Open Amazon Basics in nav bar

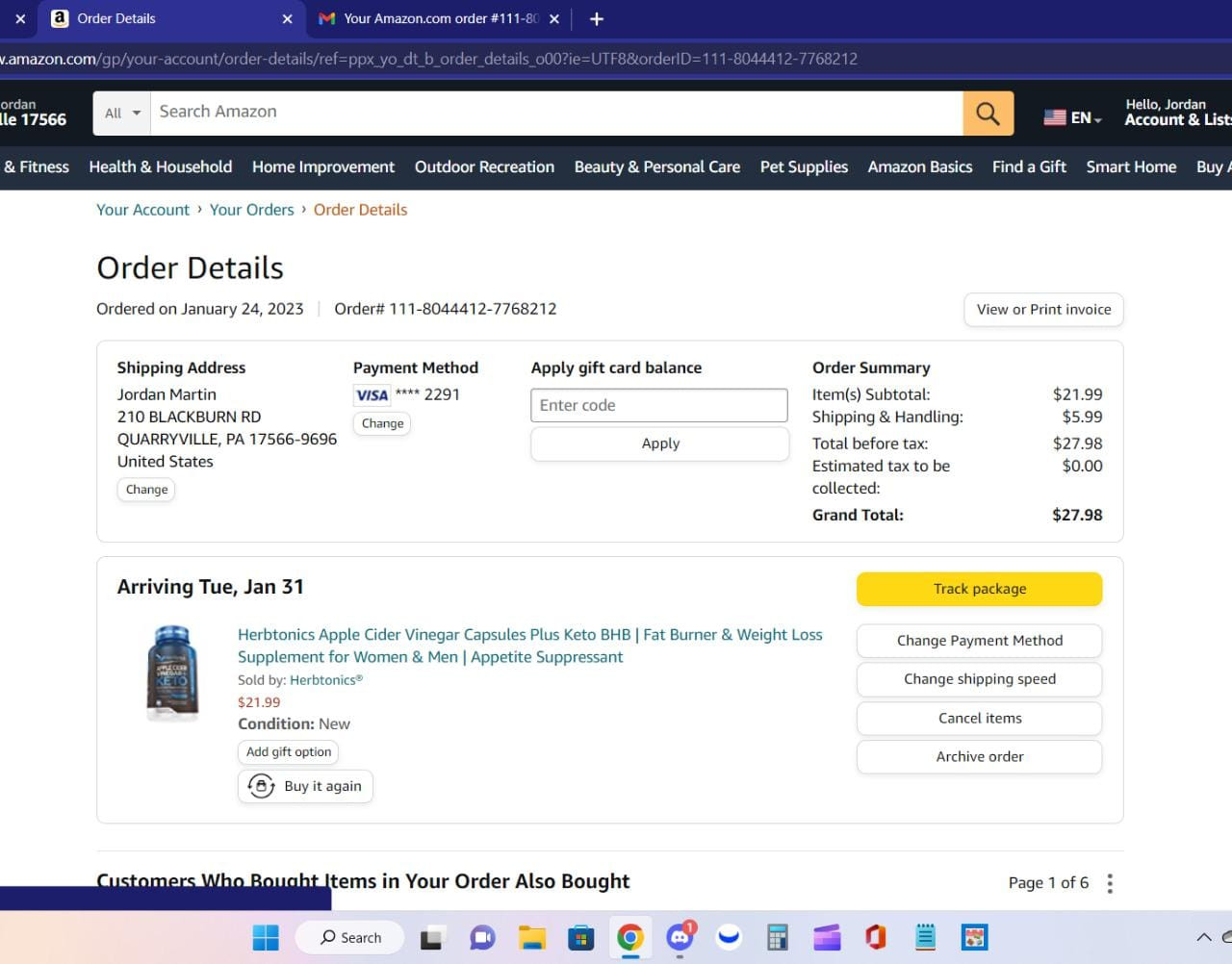click(x=920, y=166)
